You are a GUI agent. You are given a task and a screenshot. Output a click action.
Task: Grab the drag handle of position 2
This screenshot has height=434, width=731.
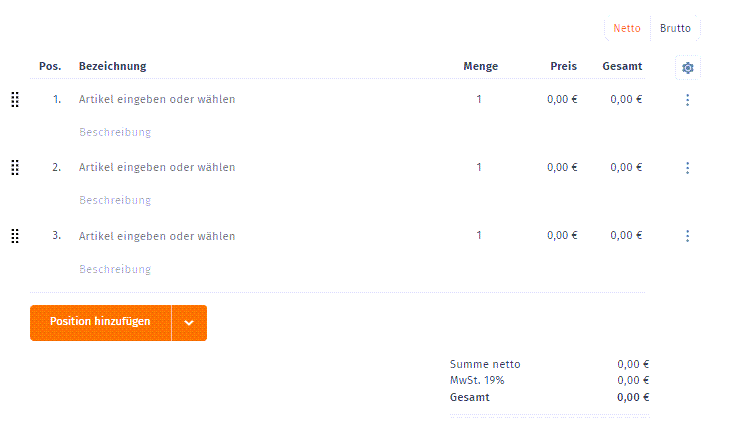click(15, 167)
